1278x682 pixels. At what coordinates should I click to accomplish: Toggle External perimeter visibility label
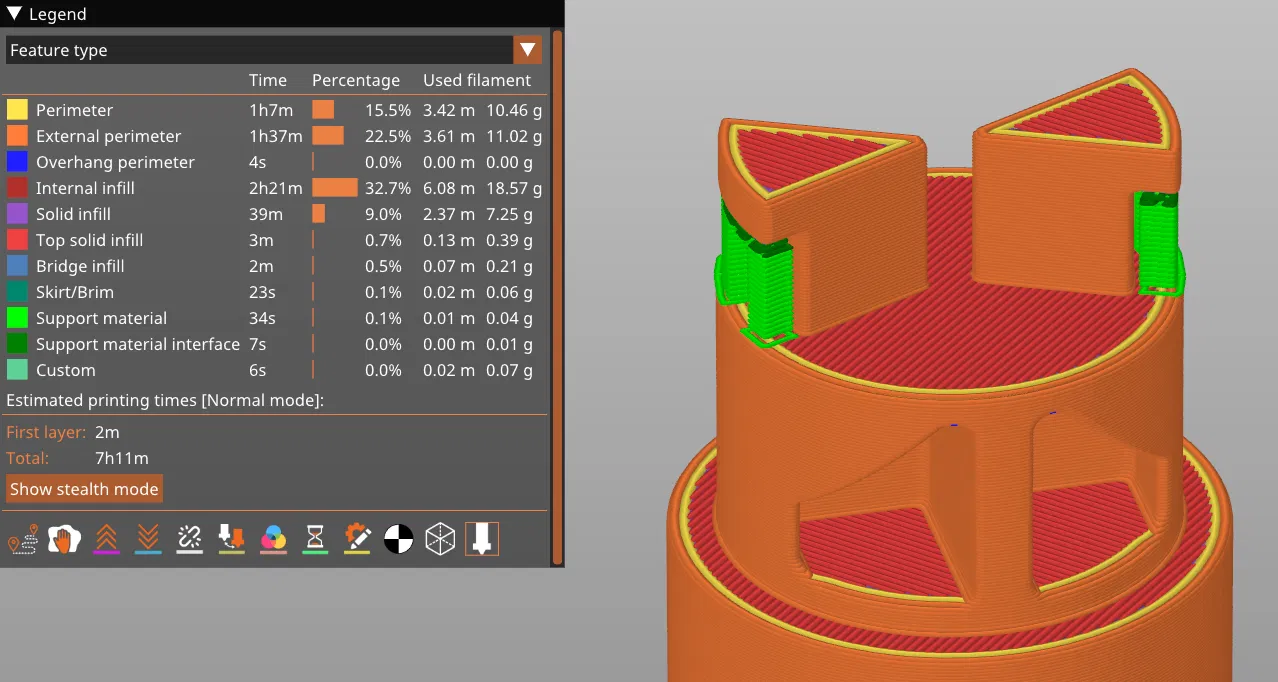click(x=109, y=136)
